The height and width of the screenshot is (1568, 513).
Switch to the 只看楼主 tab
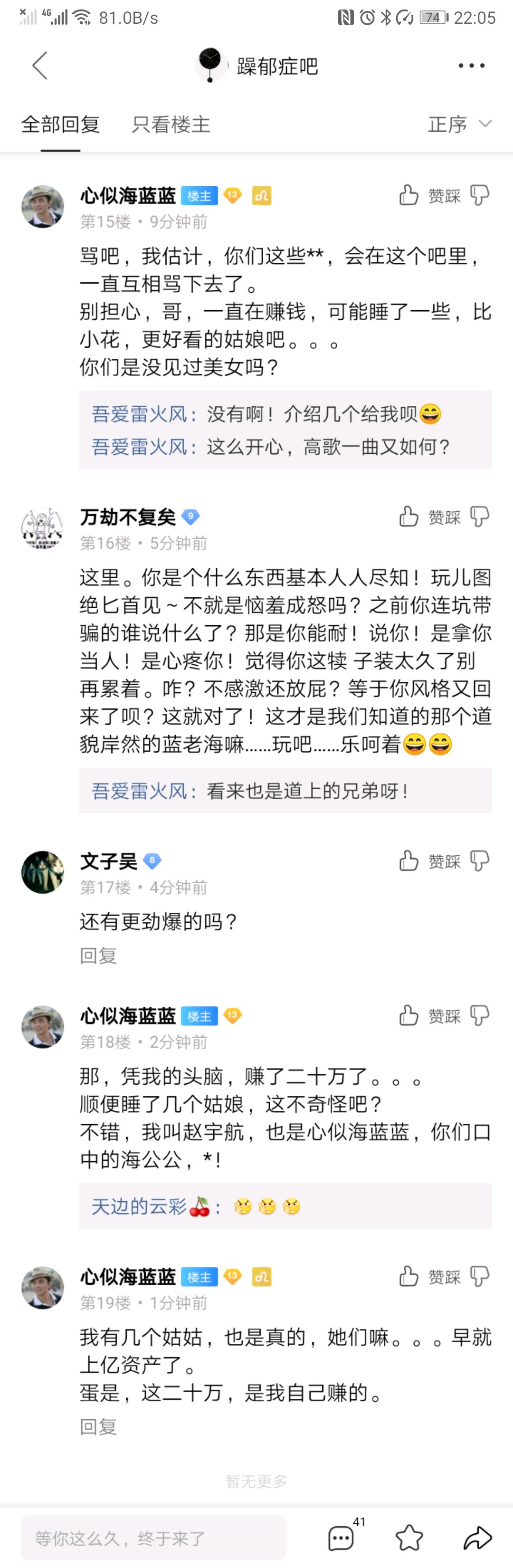(171, 124)
